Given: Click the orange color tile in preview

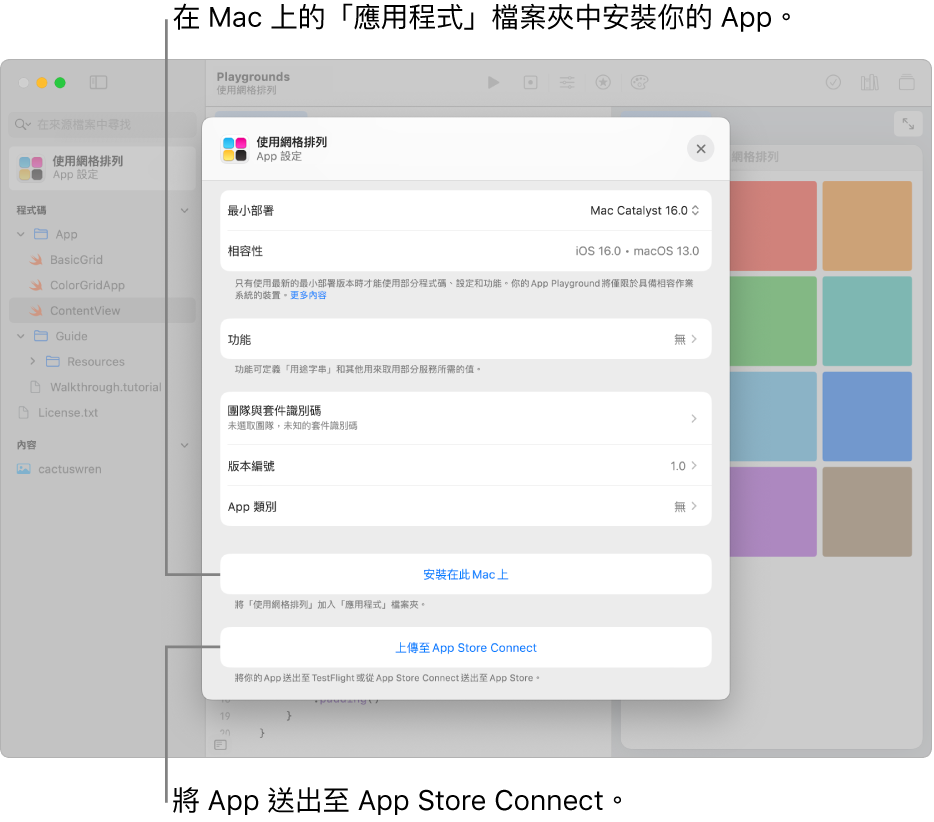Looking at the screenshot, I should (x=867, y=226).
